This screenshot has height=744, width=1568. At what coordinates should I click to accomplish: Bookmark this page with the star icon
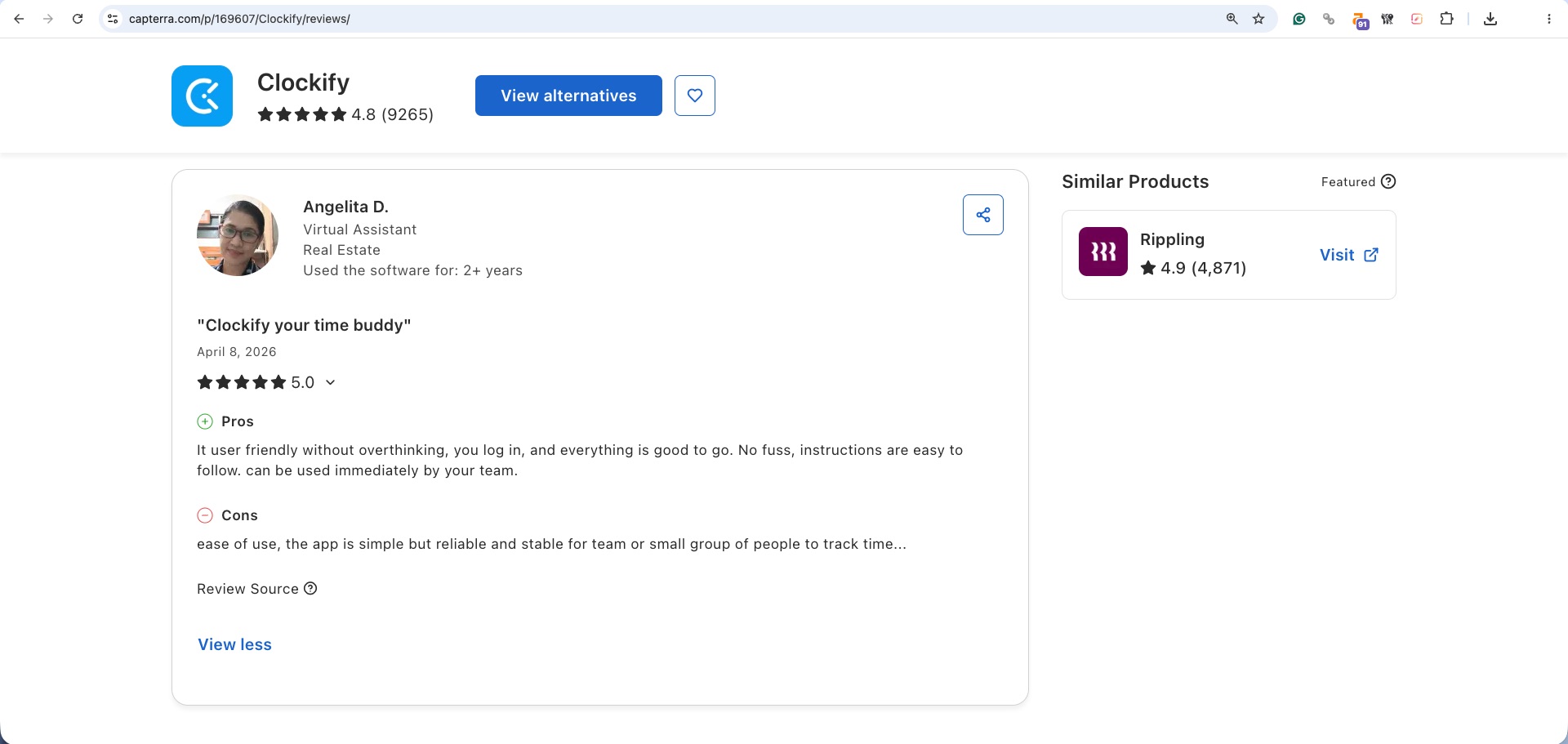[1258, 19]
